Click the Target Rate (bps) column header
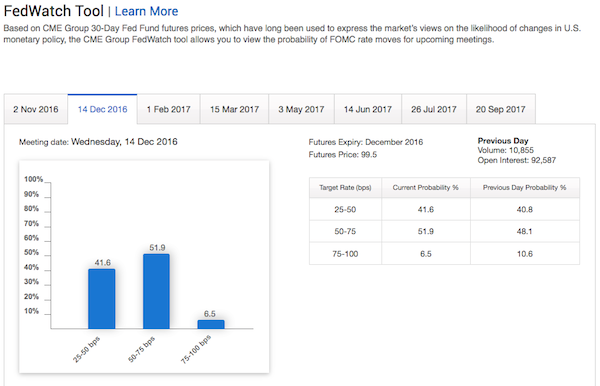Screen dimensions: 600x386 345,187
